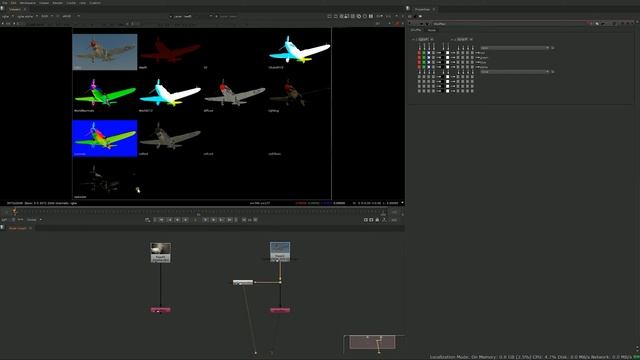The width and height of the screenshot is (640, 360).
Task: Open the Edit menu
Action: coord(13,3)
